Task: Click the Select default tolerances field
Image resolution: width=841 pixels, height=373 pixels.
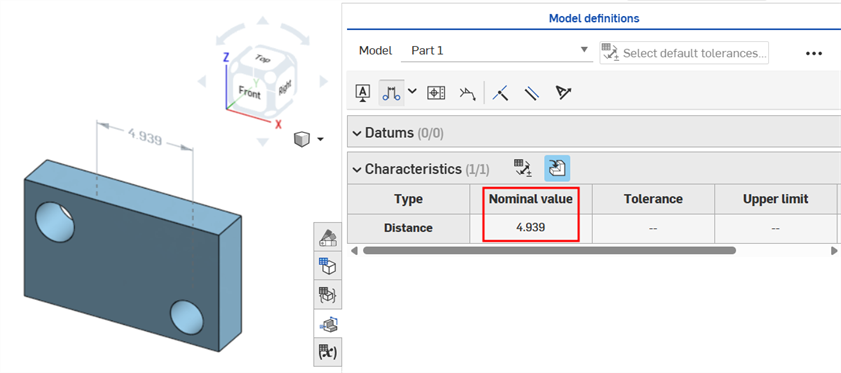Action: coord(684,53)
